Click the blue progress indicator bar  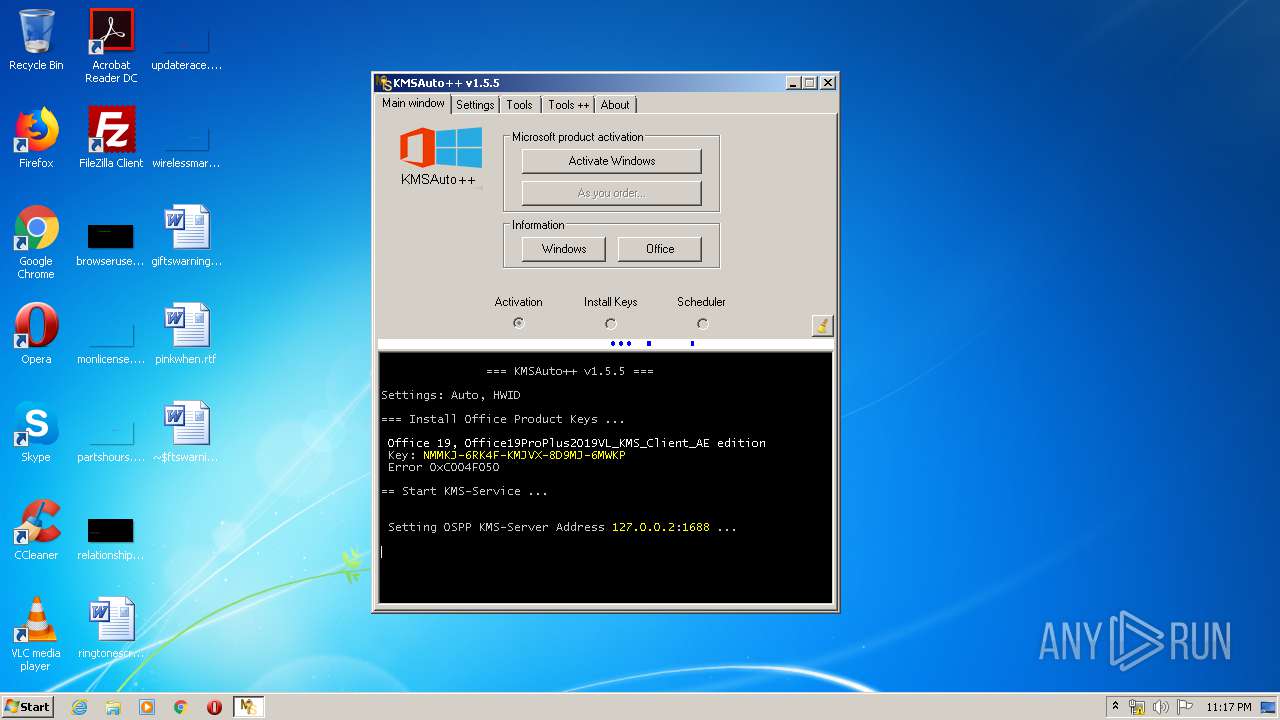coord(605,344)
